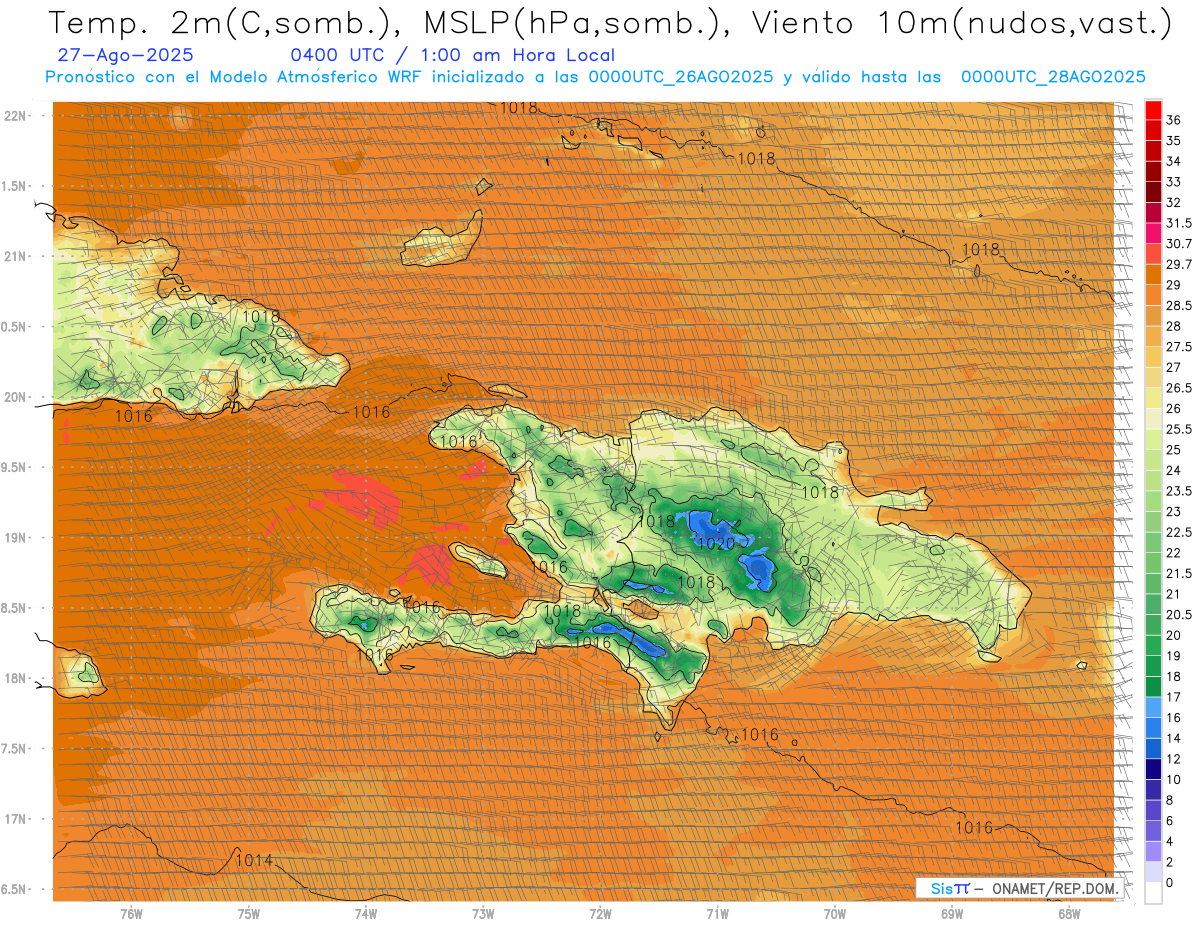Click the "73W" longitude axis label

(483, 913)
